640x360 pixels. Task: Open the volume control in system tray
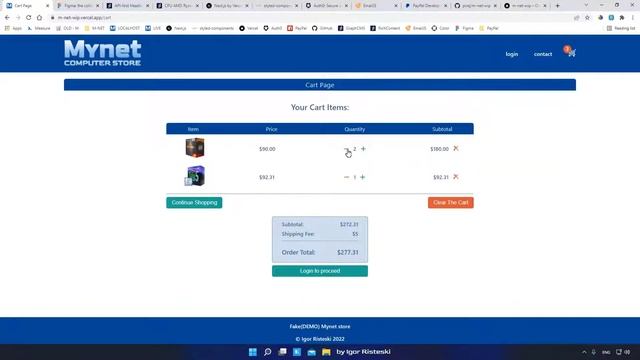point(627,352)
